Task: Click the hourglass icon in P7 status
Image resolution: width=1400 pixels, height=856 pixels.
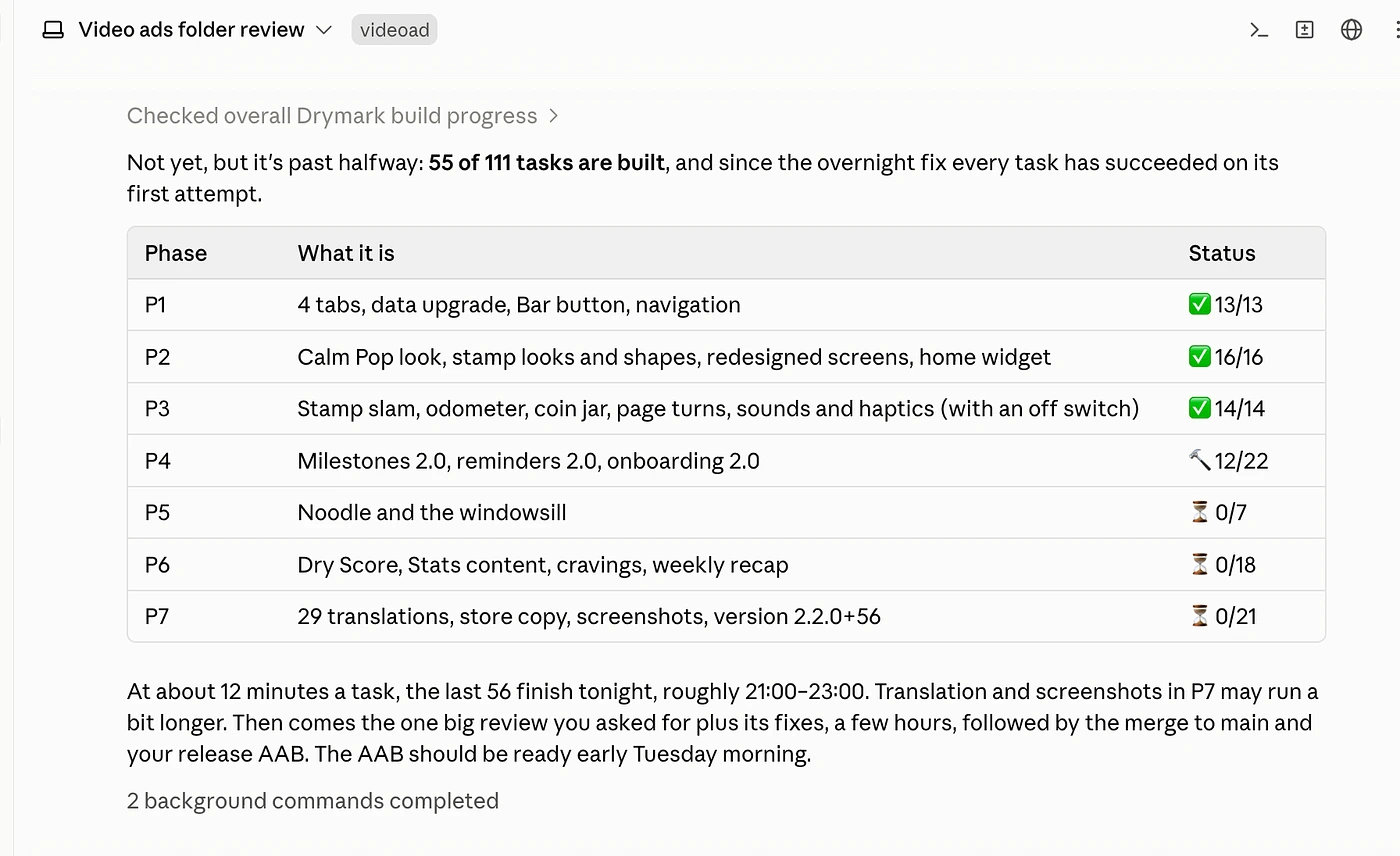Action: [1200, 616]
